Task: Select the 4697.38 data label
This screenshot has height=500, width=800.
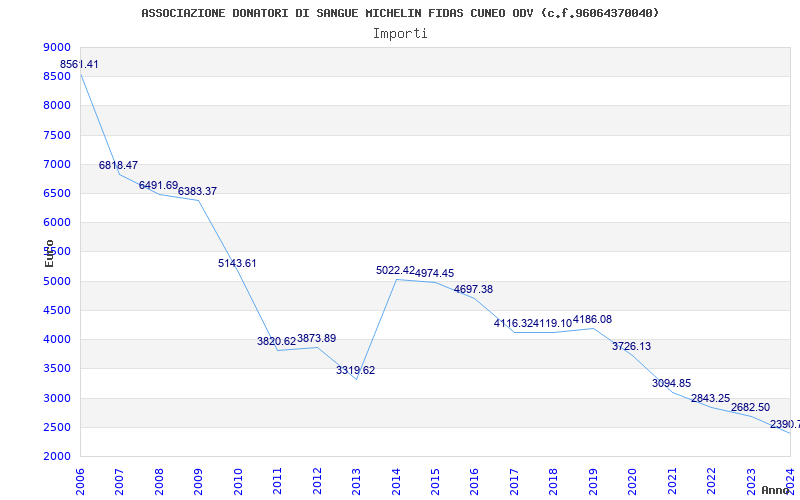Action: [473, 290]
